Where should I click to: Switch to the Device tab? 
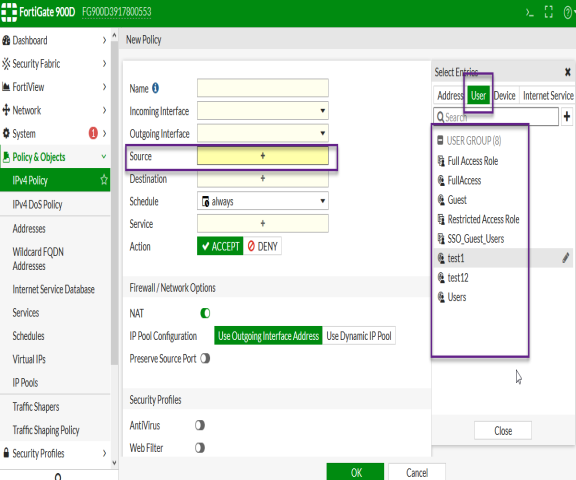coord(504,96)
